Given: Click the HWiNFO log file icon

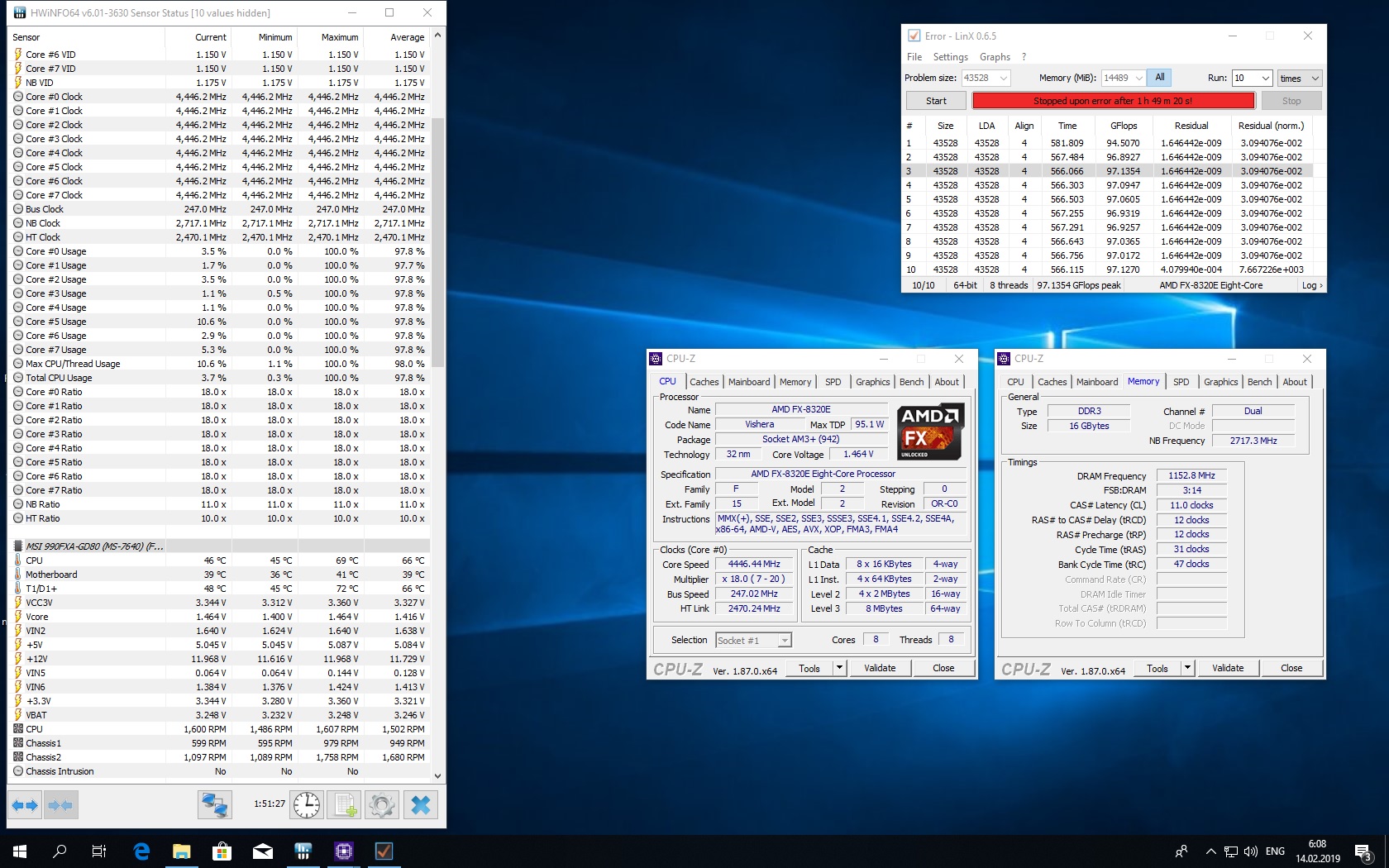Looking at the screenshot, I should pyautogui.click(x=345, y=804).
